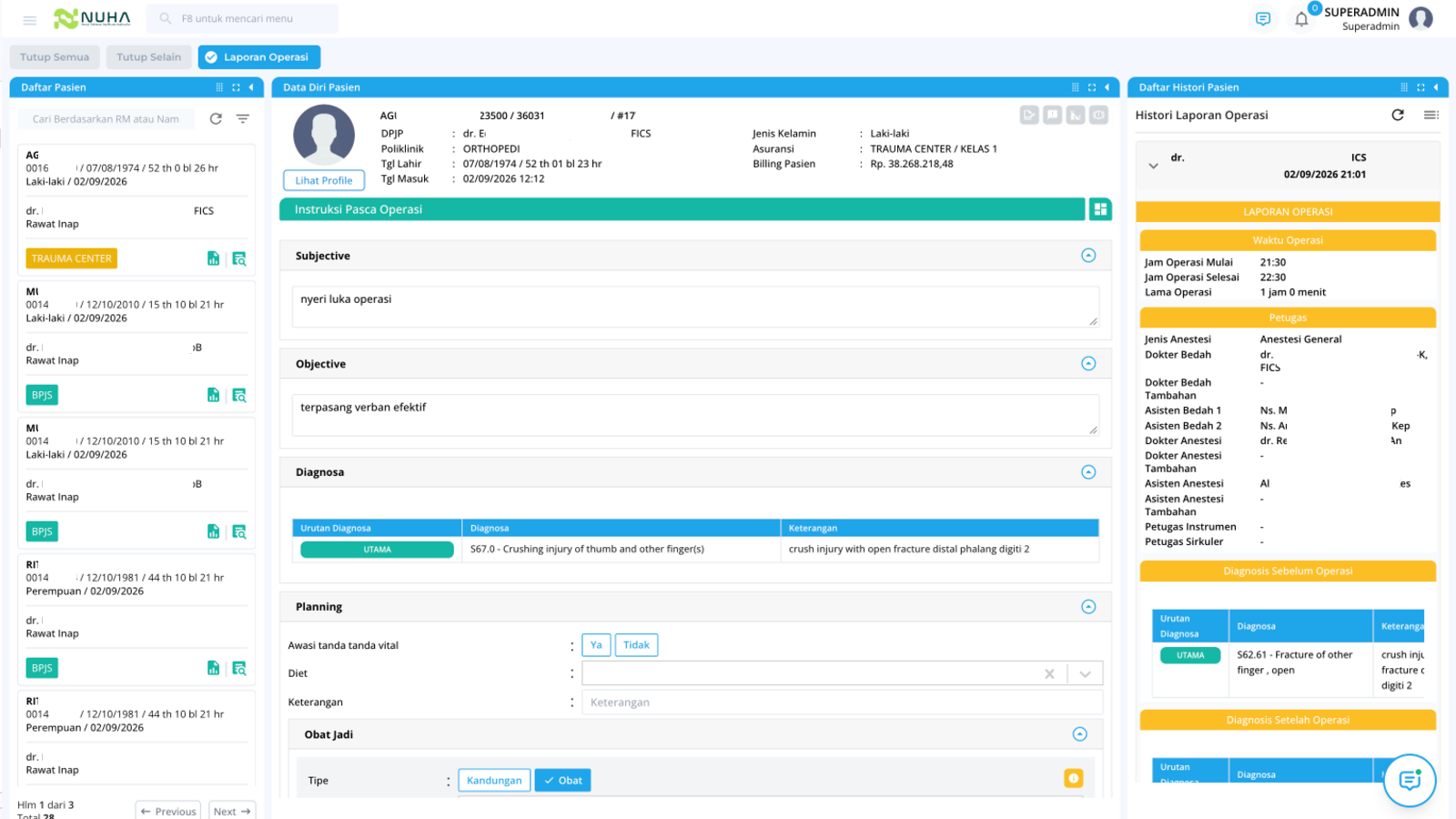Image resolution: width=1456 pixels, height=819 pixels.
Task: Click the UTAMA badge in the Diagnosa table
Action: click(x=377, y=550)
